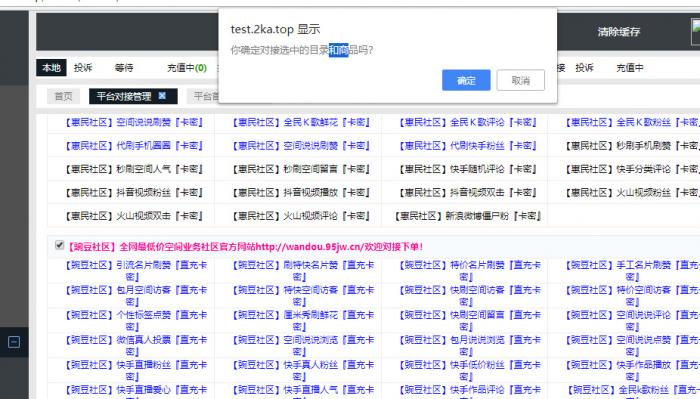Open 豌豆社区 快手直播粉丝 item
Screen dimensions: 700x399
(x=136, y=370)
